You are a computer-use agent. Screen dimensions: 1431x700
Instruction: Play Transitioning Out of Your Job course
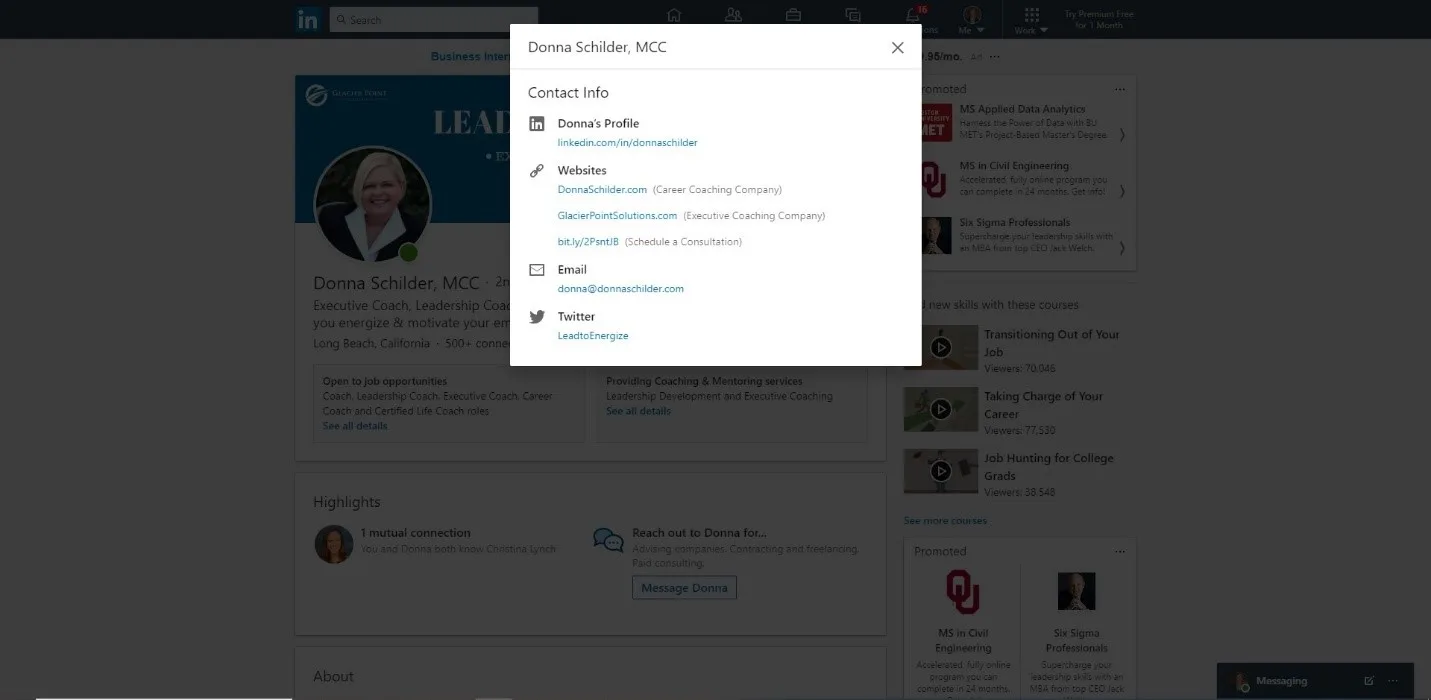pos(941,347)
